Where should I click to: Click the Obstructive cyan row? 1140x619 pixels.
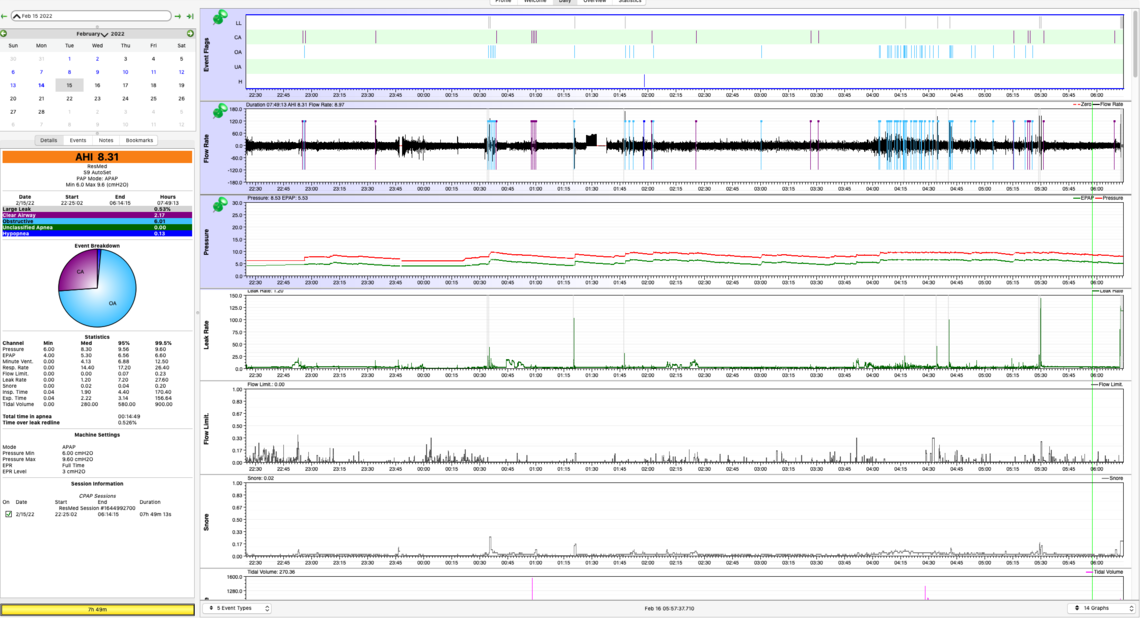(97, 221)
